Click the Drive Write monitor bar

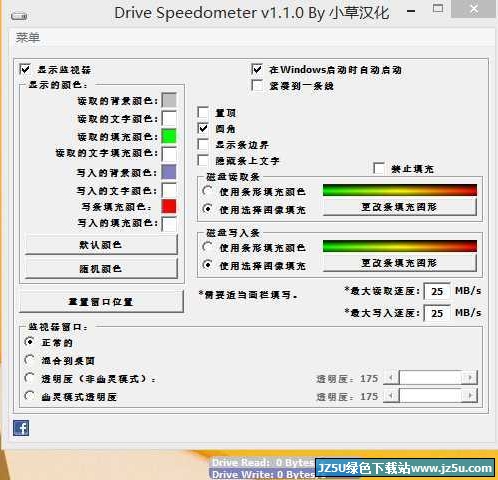pyautogui.click(x=263, y=474)
